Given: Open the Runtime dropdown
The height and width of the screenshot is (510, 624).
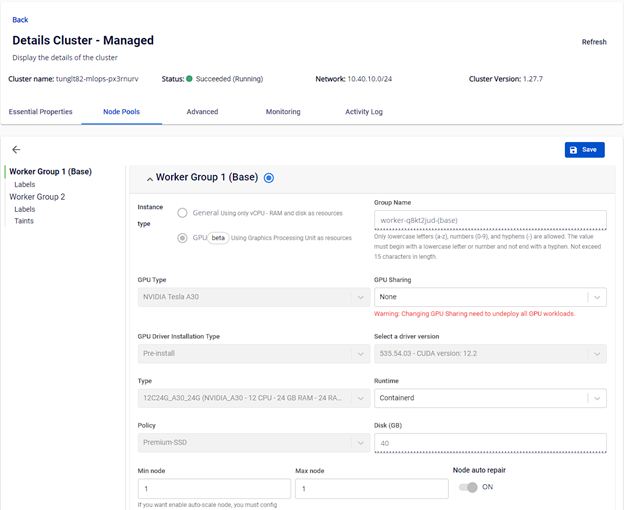Looking at the screenshot, I should (x=490, y=398).
